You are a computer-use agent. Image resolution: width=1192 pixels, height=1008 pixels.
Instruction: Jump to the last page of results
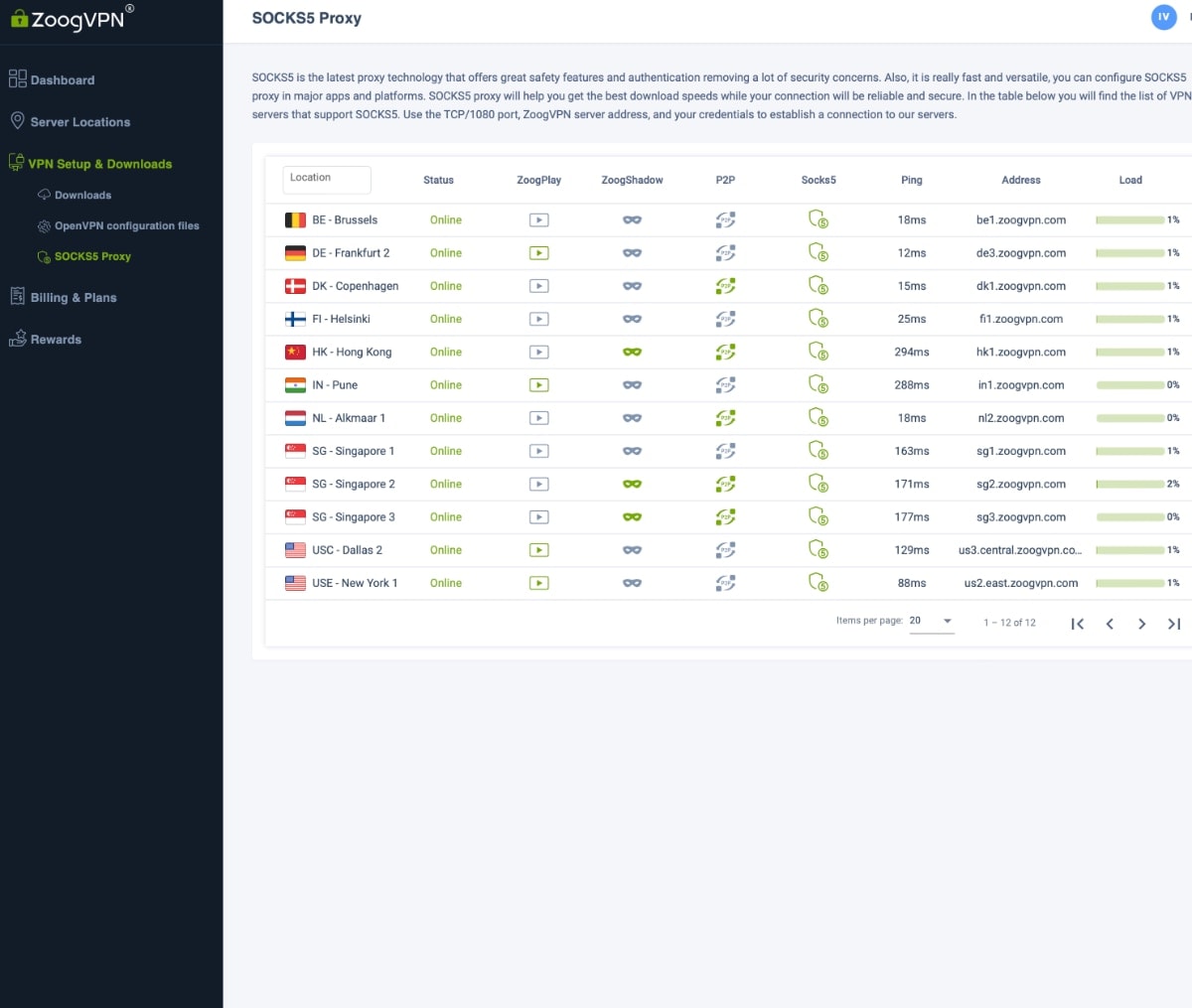pos(1174,624)
